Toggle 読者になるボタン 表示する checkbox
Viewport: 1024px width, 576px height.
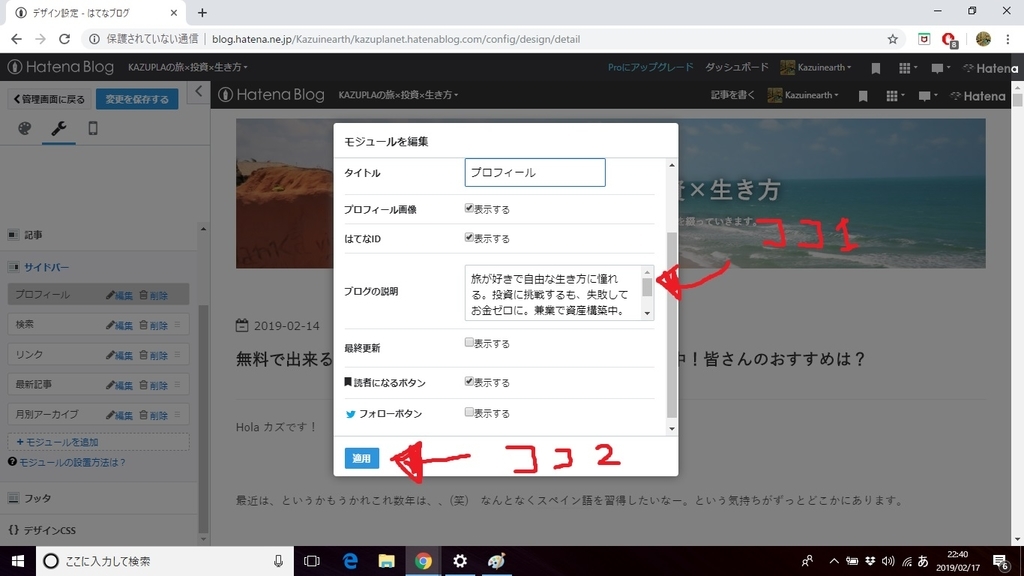click(x=469, y=381)
